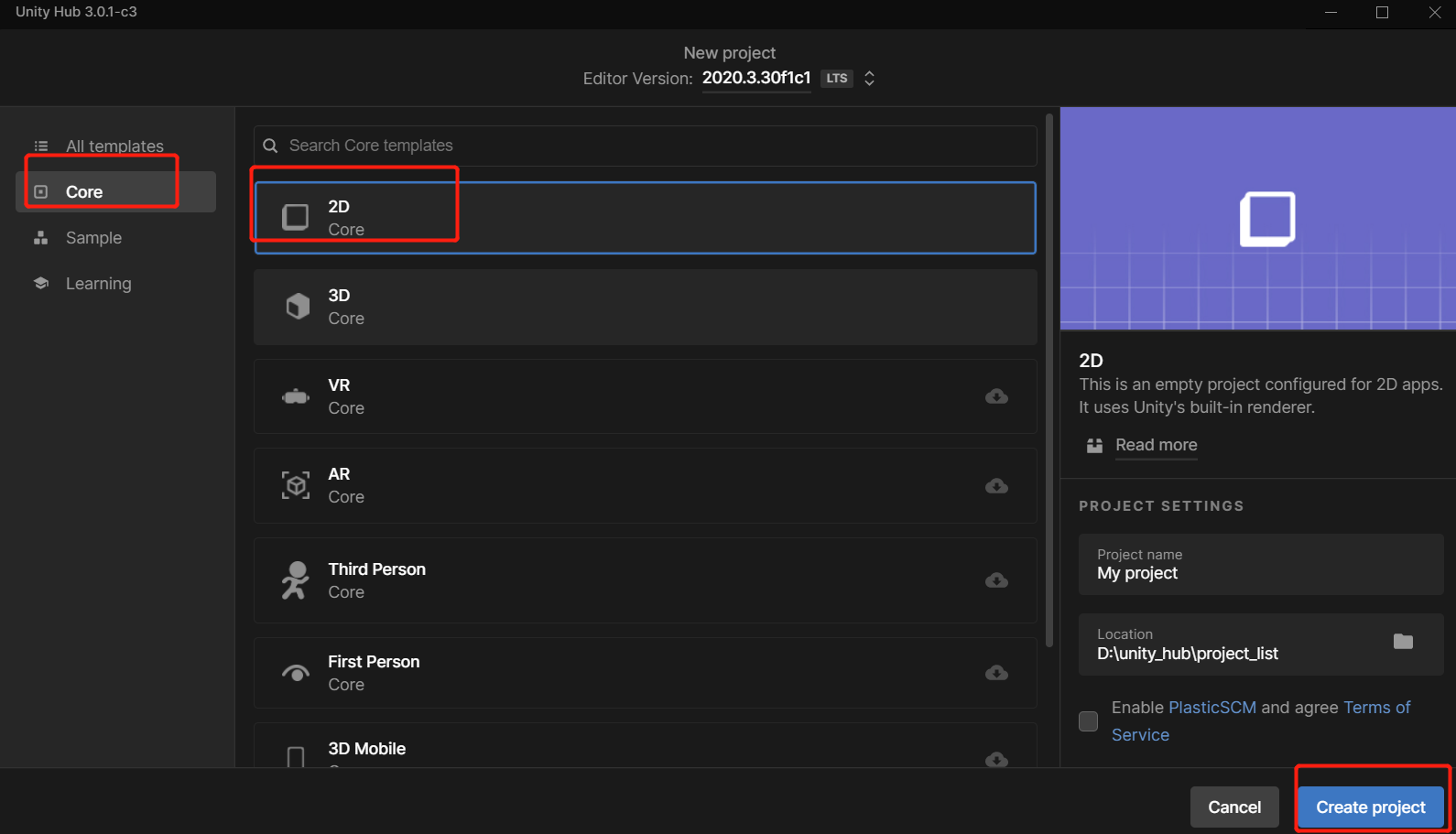
Task: Open the All templates category
Action: tap(115, 146)
